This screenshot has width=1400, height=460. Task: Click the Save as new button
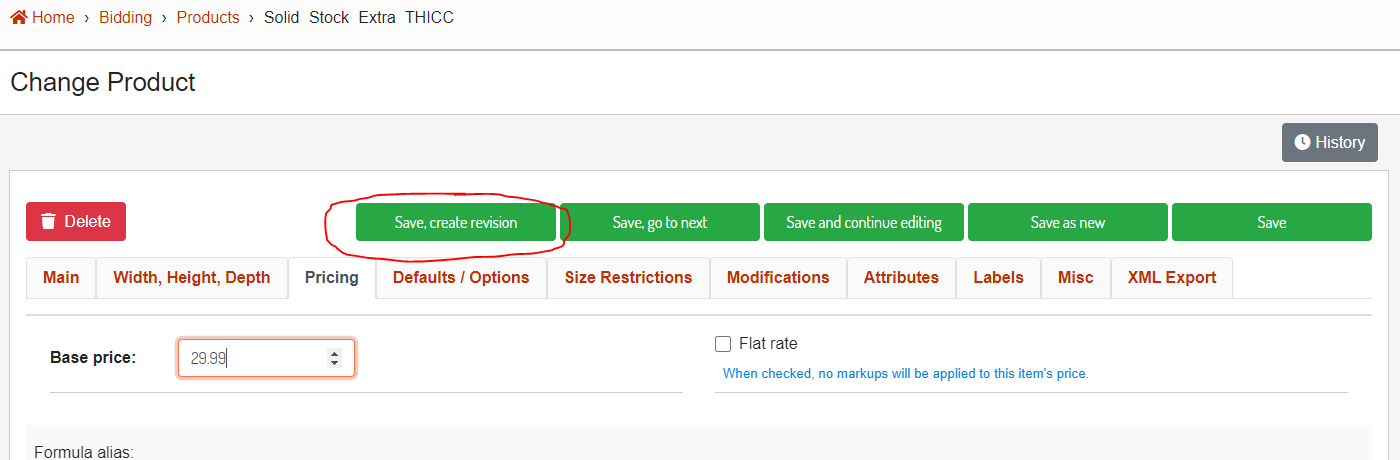coord(1068,222)
